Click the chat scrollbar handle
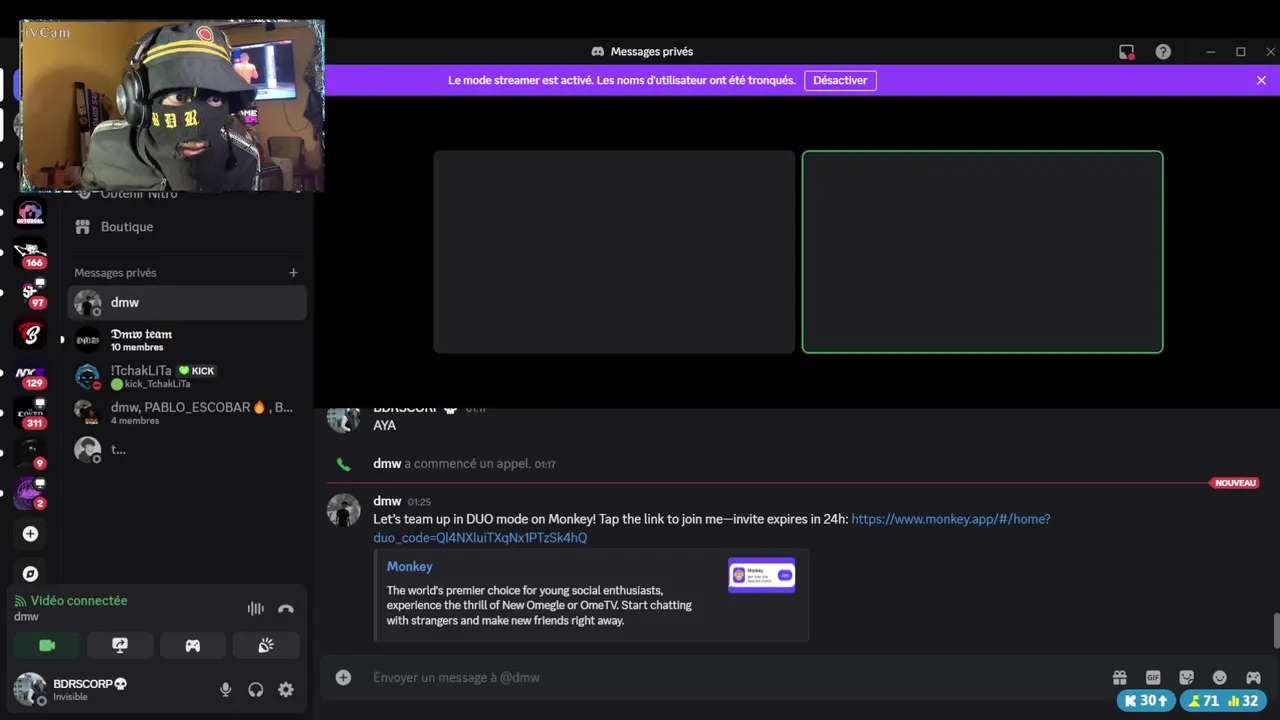 pyautogui.click(x=1275, y=631)
